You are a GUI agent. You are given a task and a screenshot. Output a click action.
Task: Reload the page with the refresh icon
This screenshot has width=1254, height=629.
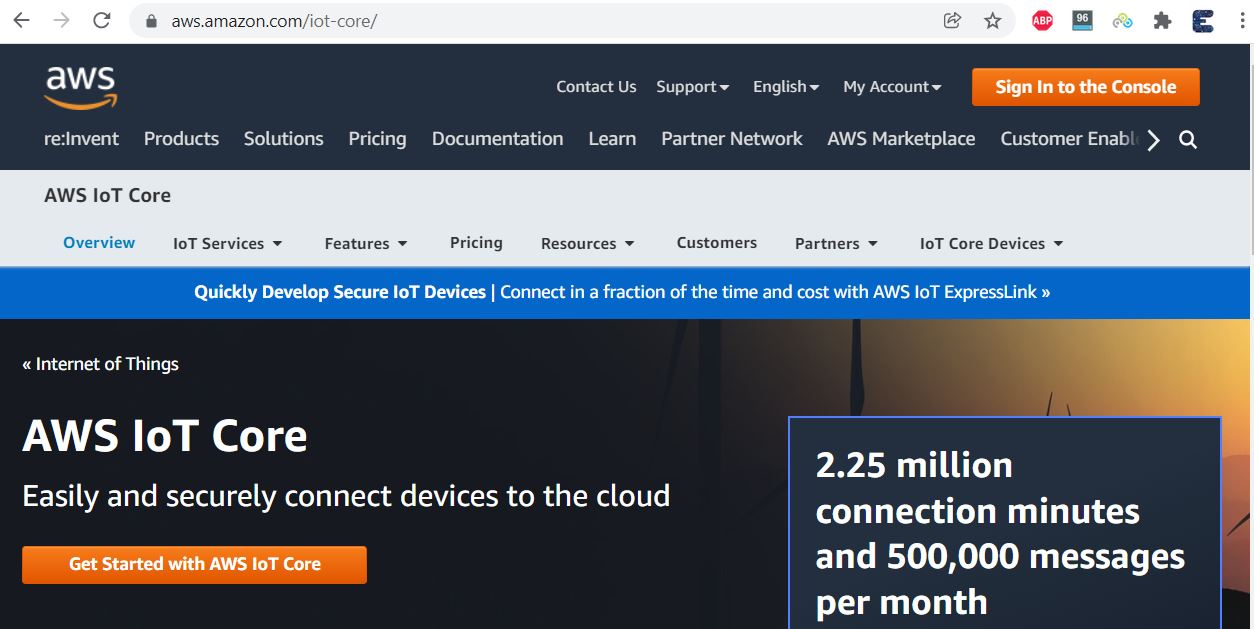[x=101, y=20]
